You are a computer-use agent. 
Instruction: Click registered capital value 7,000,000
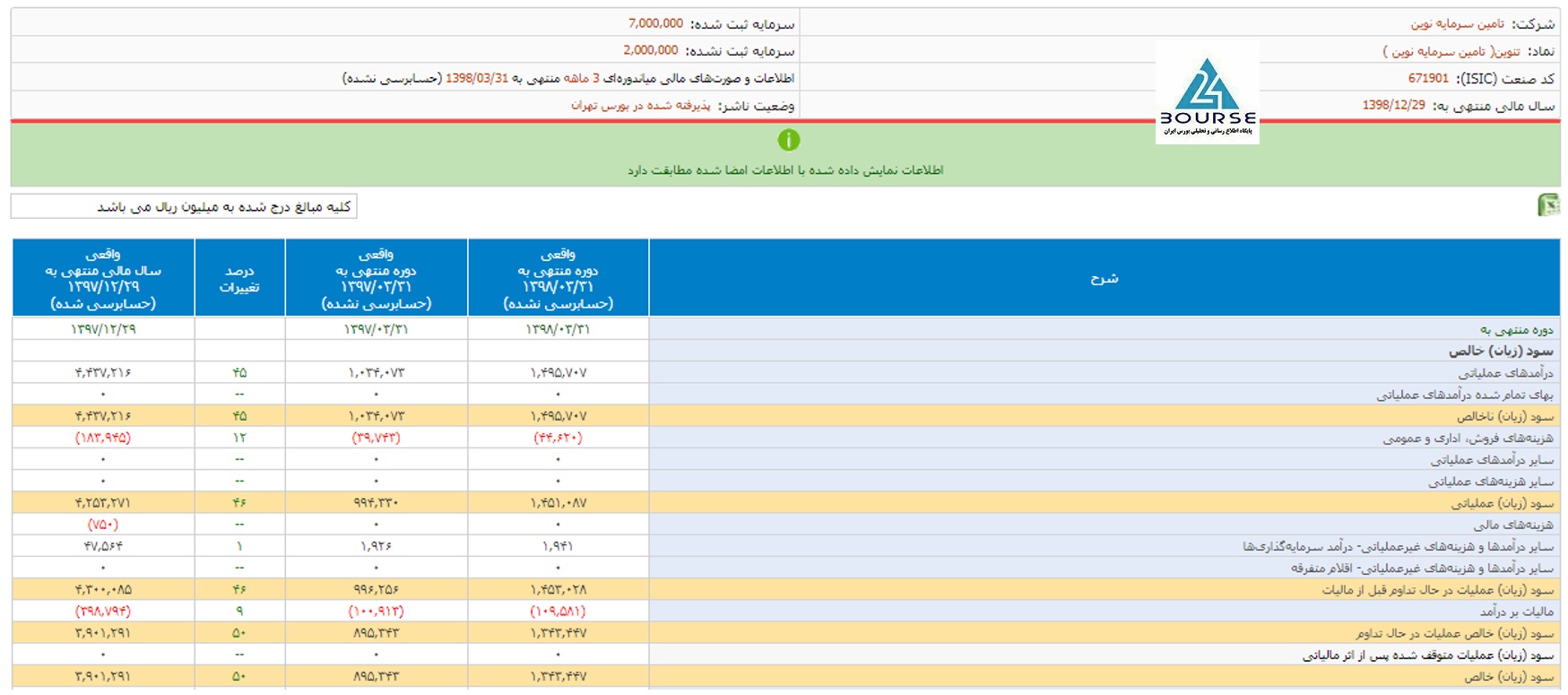pos(655,23)
